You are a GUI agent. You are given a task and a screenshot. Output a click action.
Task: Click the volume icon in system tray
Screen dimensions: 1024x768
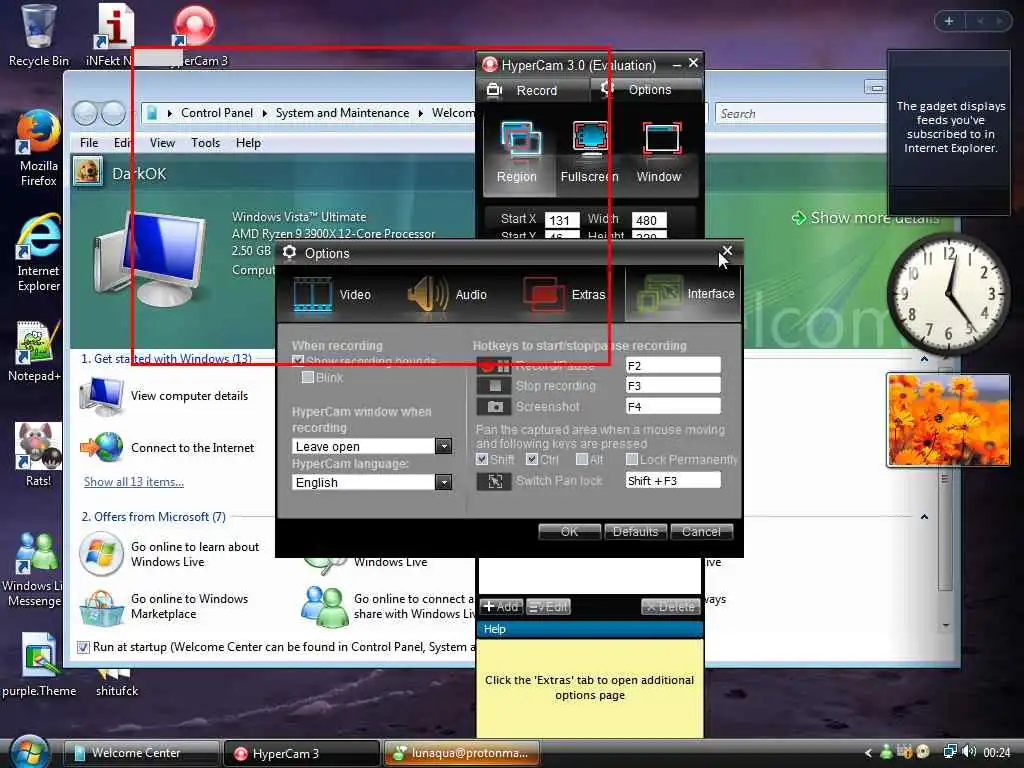tap(968, 752)
